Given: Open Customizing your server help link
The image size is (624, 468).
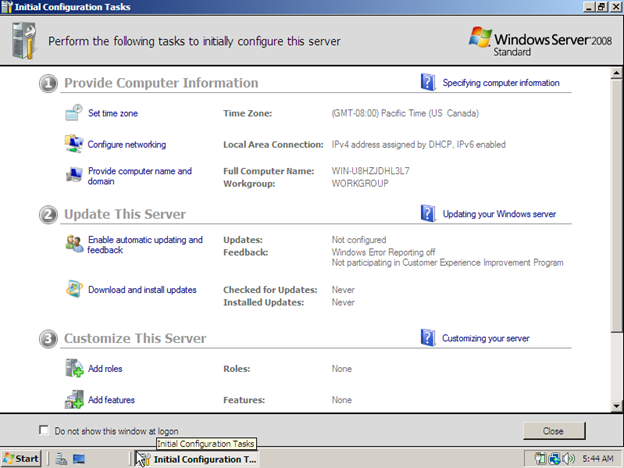Looking at the screenshot, I should tap(486, 338).
